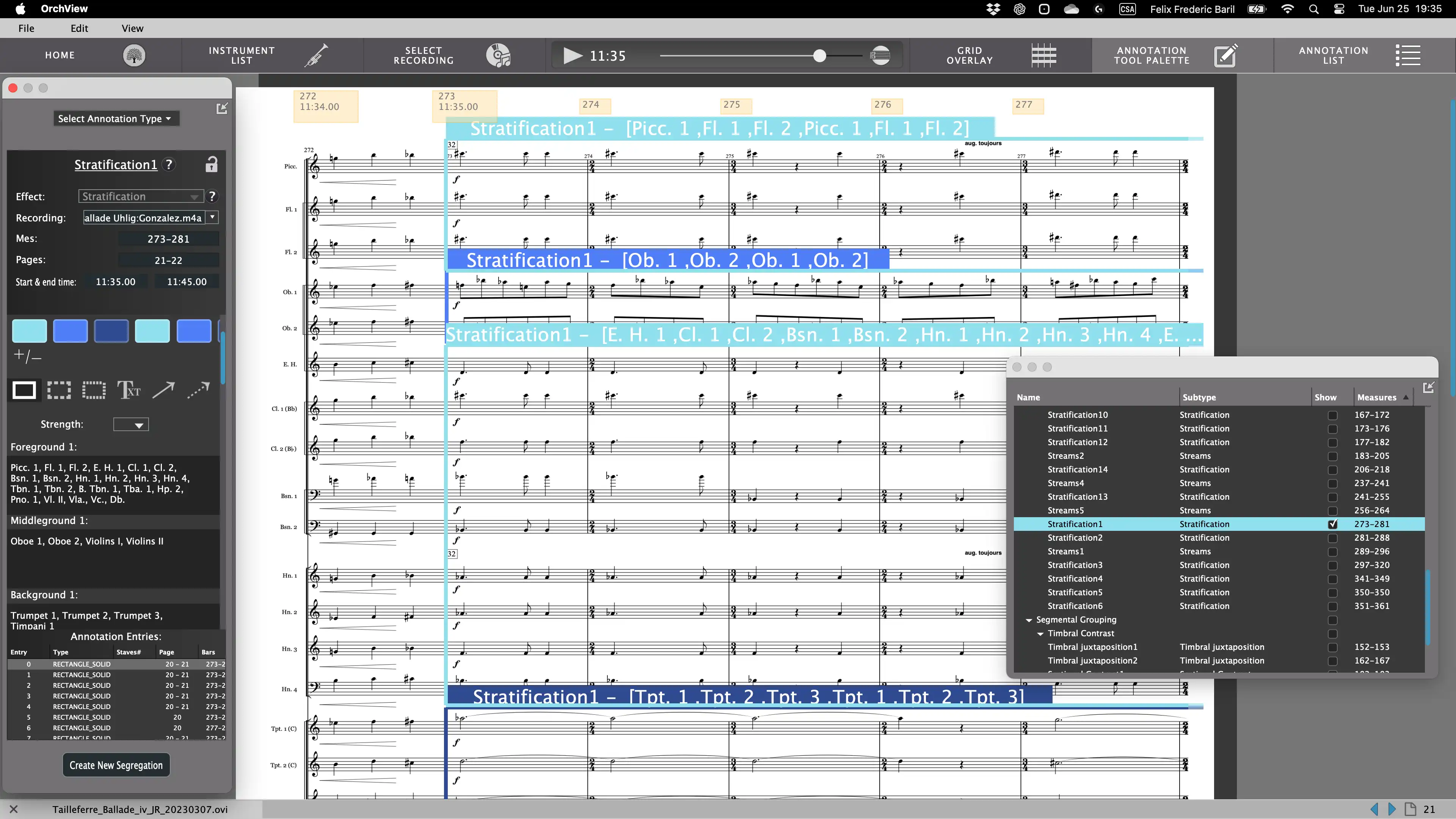Open macOS Spotlight search

tap(1313, 9)
